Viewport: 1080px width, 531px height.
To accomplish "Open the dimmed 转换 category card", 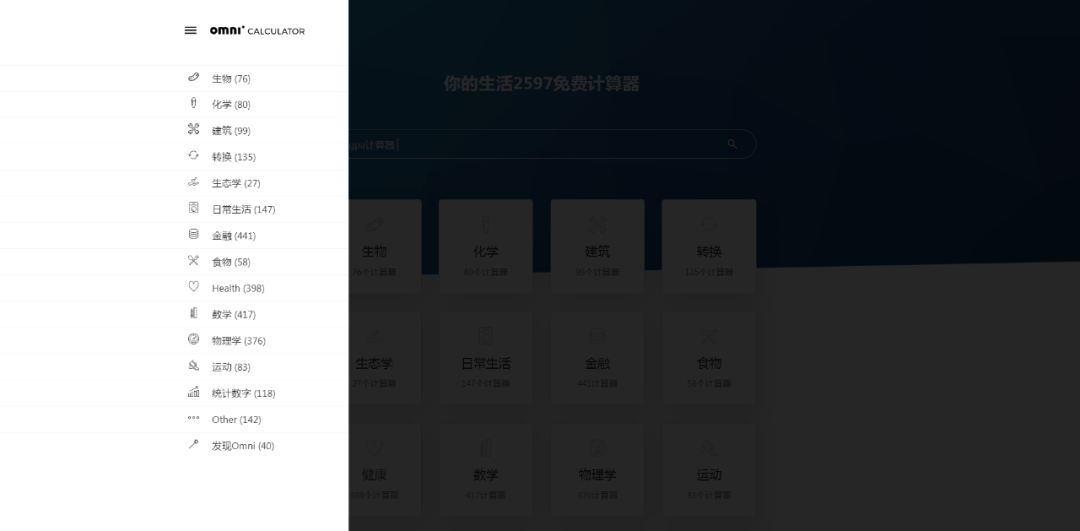I will tap(709, 246).
